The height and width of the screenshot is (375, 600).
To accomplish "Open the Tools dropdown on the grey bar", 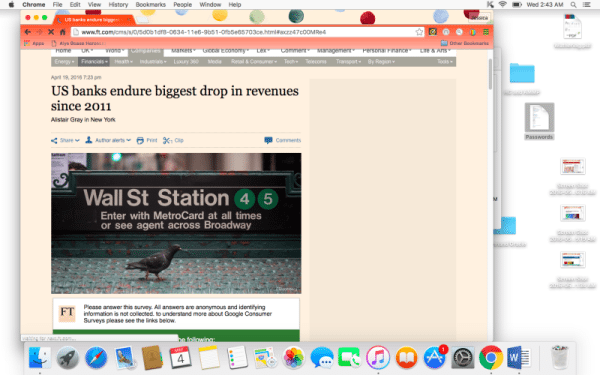I will click(445, 62).
